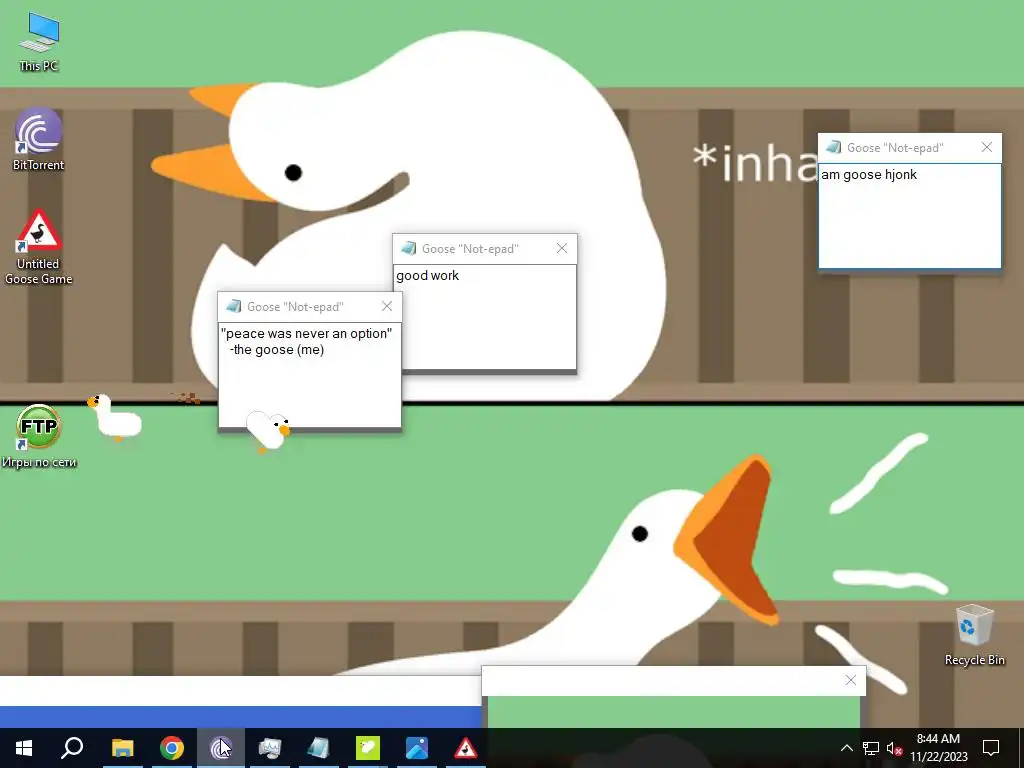Select the BitTorrent desktop shortcut
Image resolution: width=1024 pixels, height=768 pixels.
[39, 140]
